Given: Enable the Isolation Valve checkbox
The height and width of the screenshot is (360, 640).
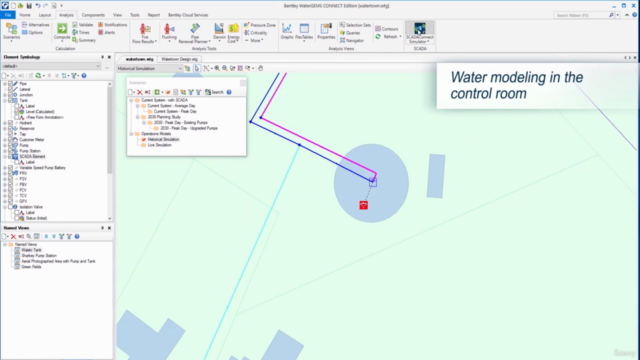Looking at the screenshot, I should pos(11,207).
